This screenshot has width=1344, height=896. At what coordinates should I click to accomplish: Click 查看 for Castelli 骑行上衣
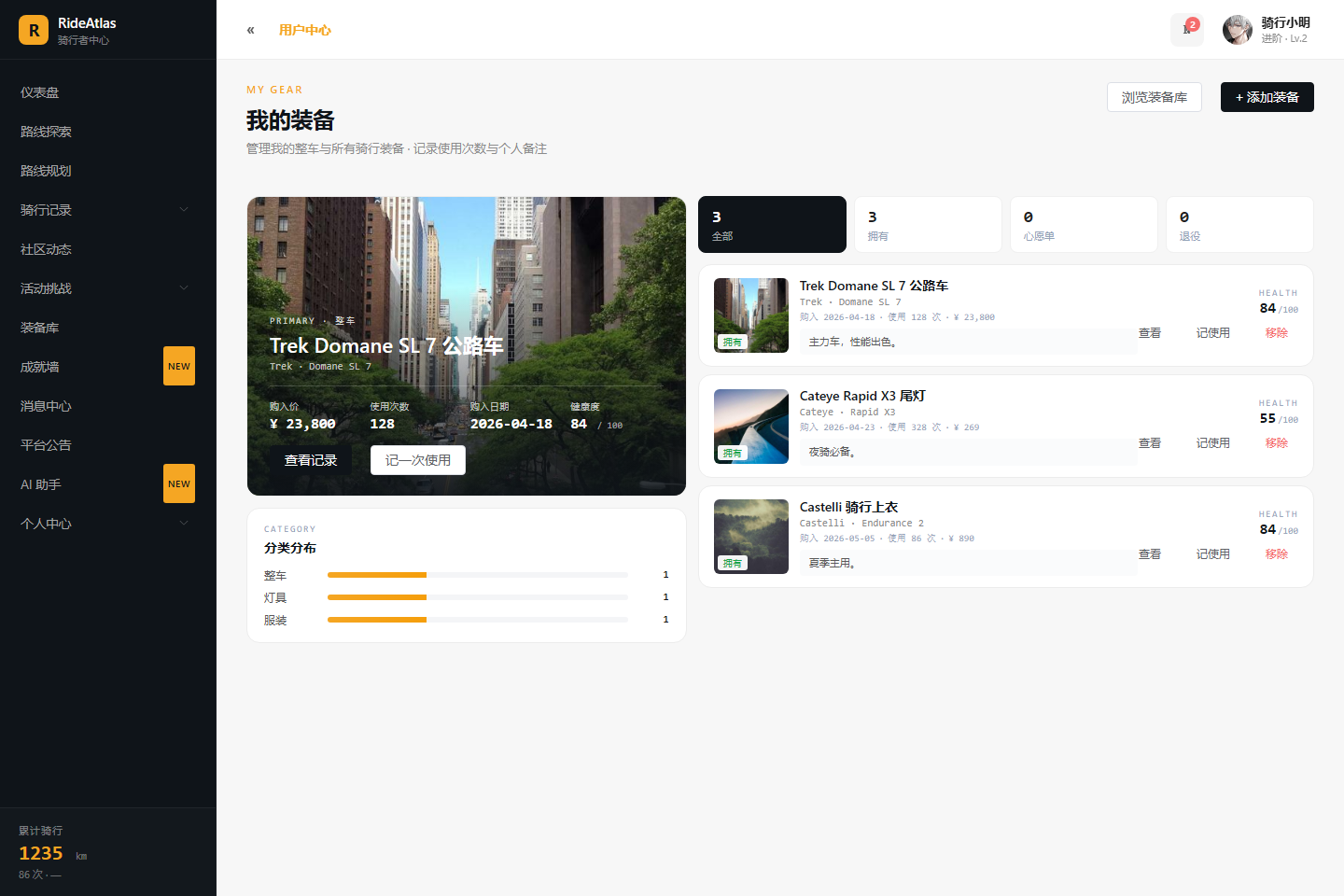tap(1150, 554)
